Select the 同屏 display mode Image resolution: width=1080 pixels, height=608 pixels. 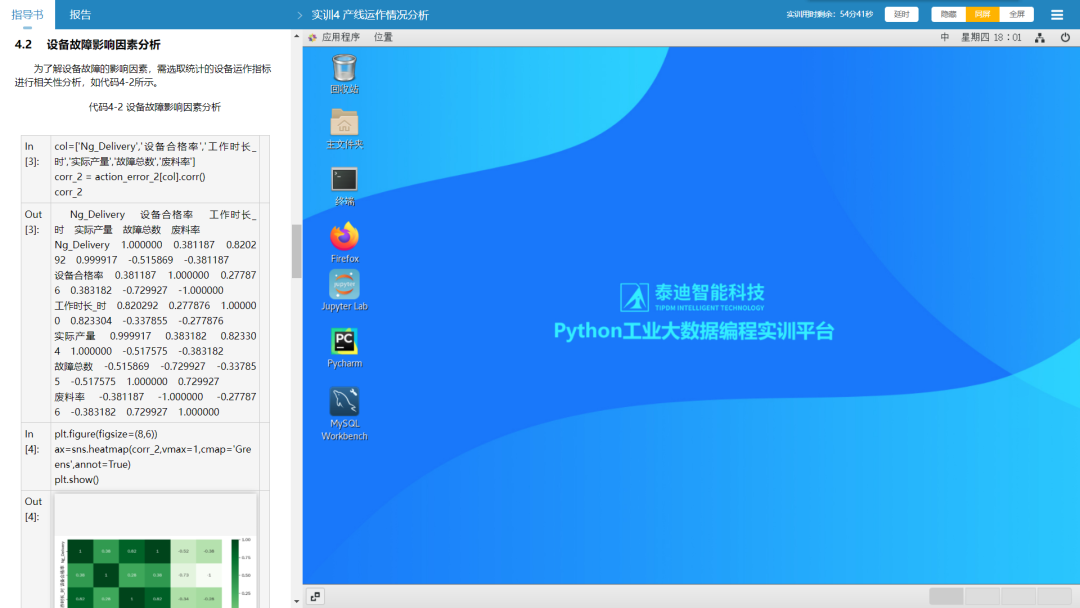coord(982,14)
